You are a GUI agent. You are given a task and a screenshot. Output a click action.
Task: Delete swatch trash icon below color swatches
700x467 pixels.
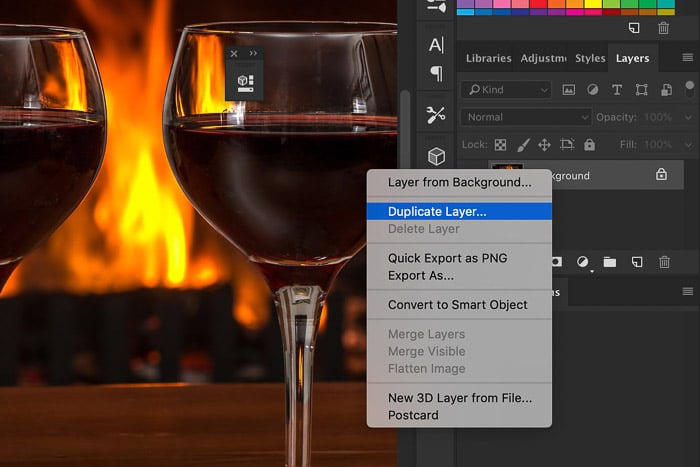coord(663,28)
